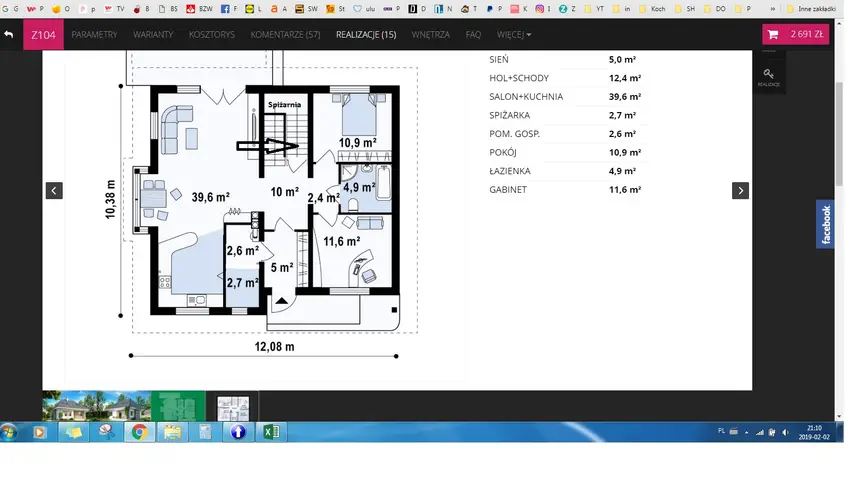Launch Excel from the Windows taskbar
Image resolution: width=850 pixels, height=478 pixels.
pos(269,432)
